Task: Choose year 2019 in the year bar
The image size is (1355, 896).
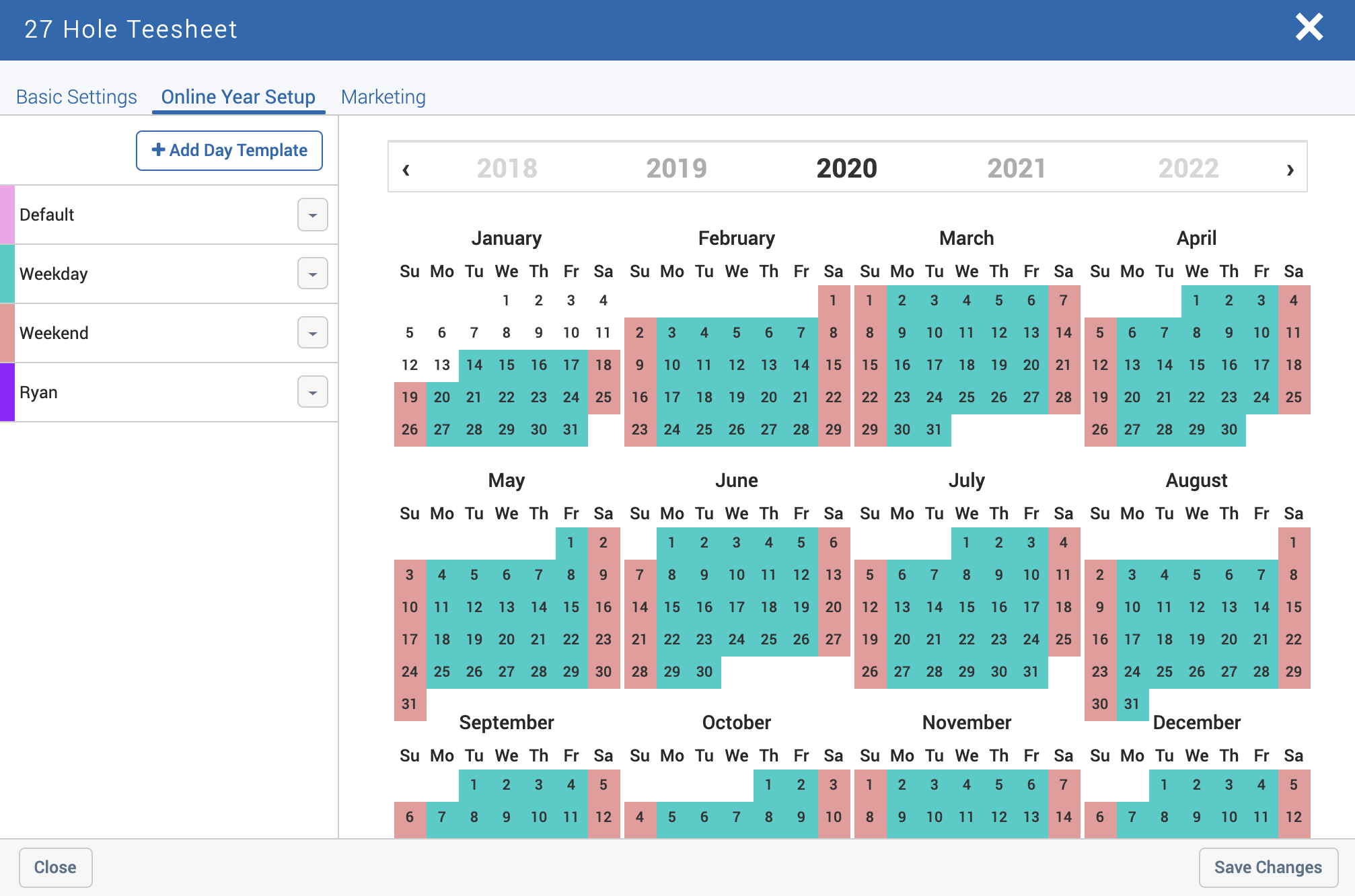Action: [676, 168]
